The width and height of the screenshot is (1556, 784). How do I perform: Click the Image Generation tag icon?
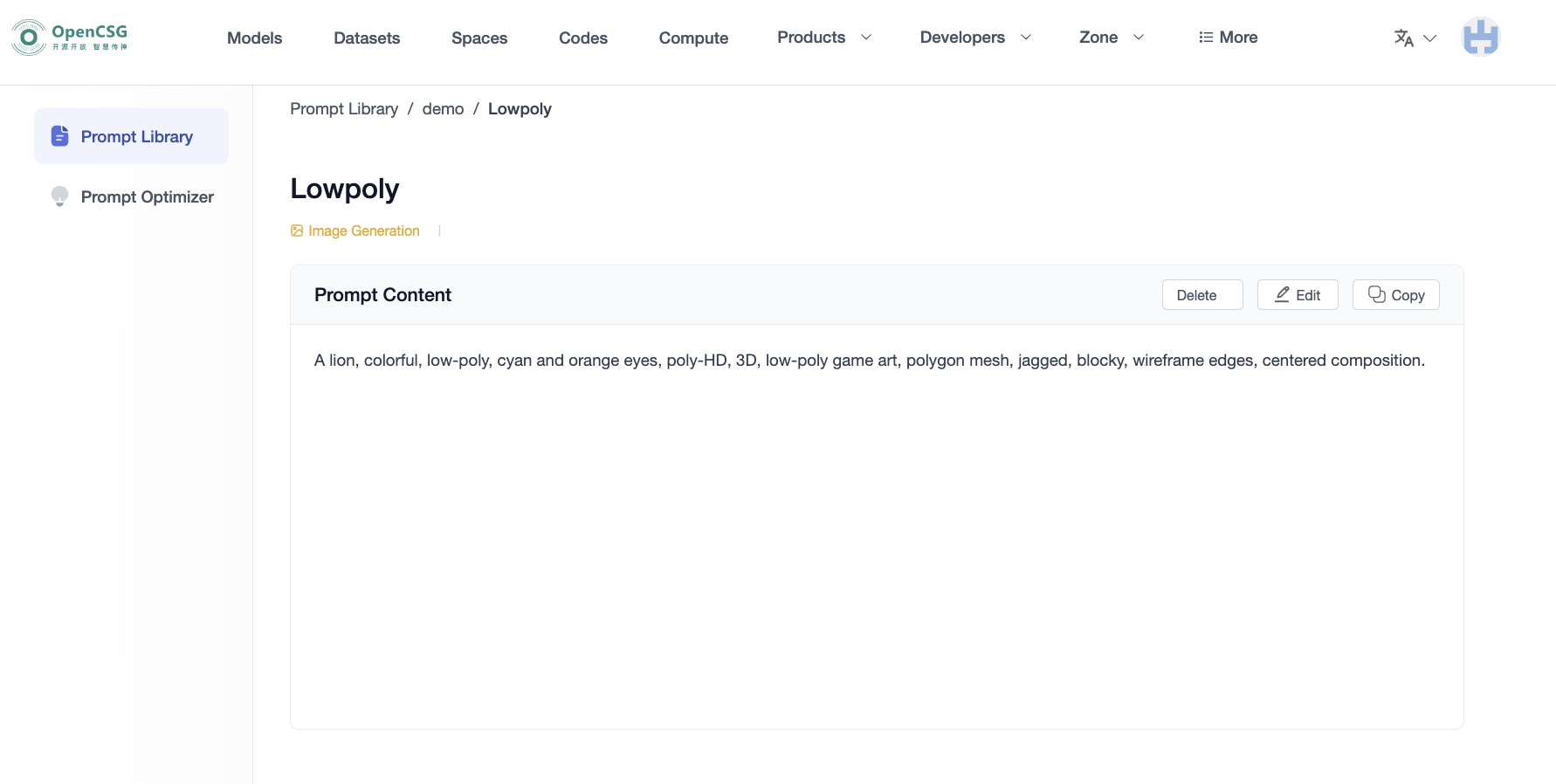297,230
